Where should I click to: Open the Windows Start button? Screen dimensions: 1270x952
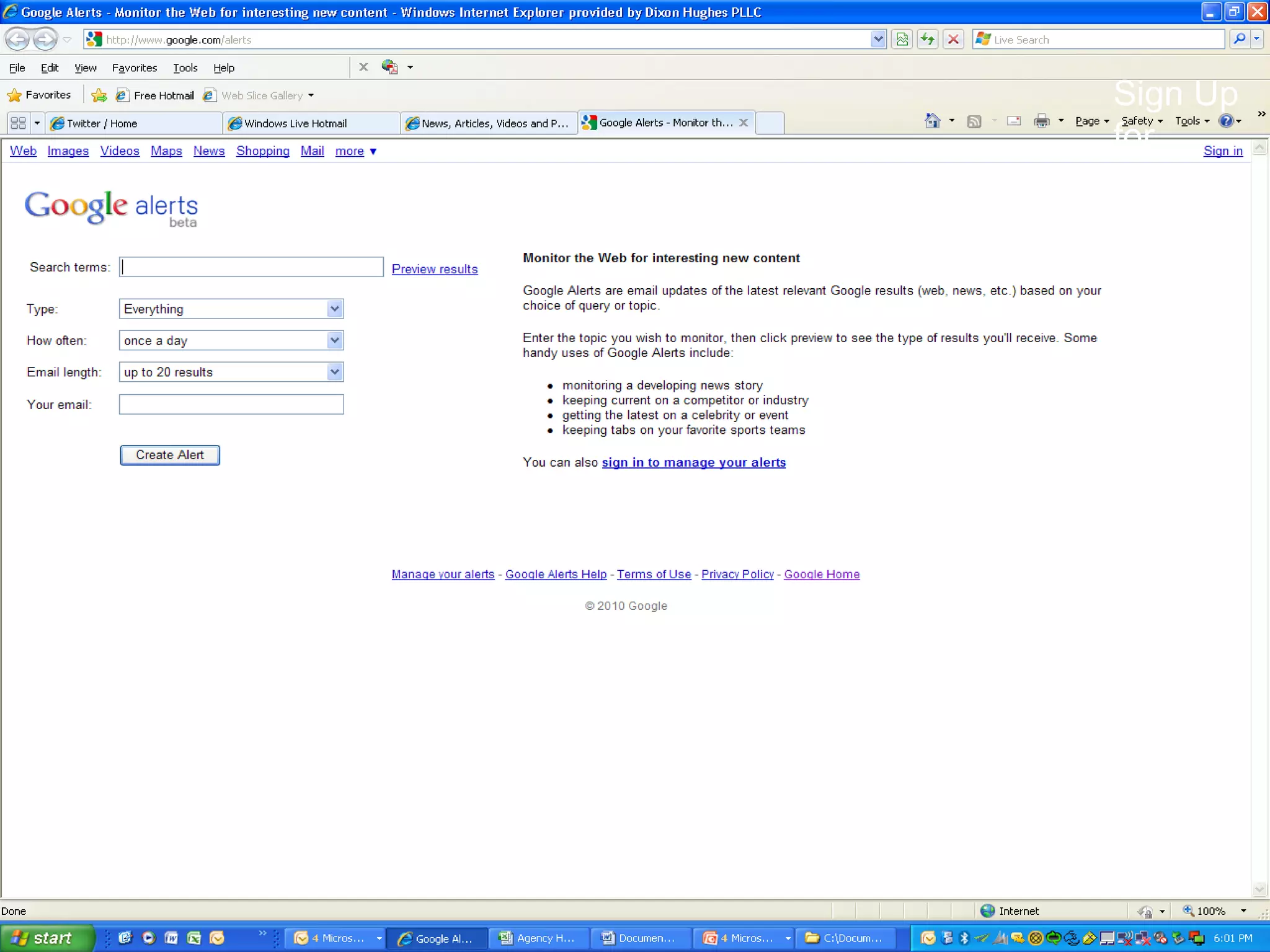pos(45,938)
